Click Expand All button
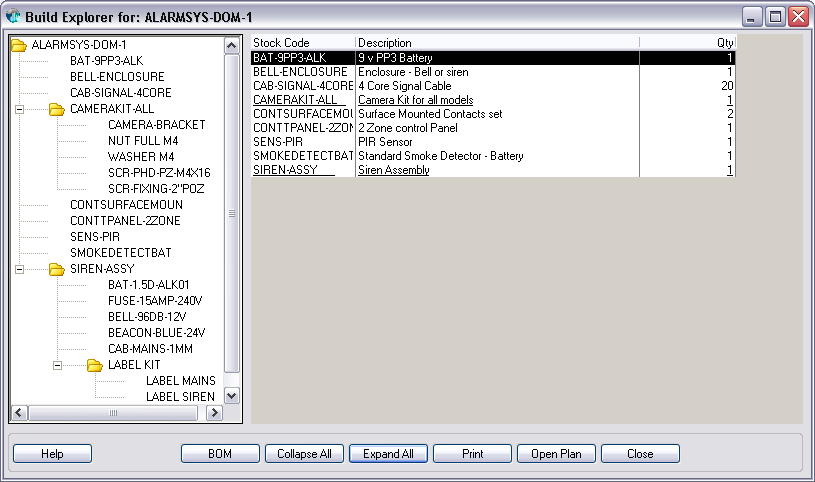This screenshot has width=815, height=482. click(x=388, y=454)
